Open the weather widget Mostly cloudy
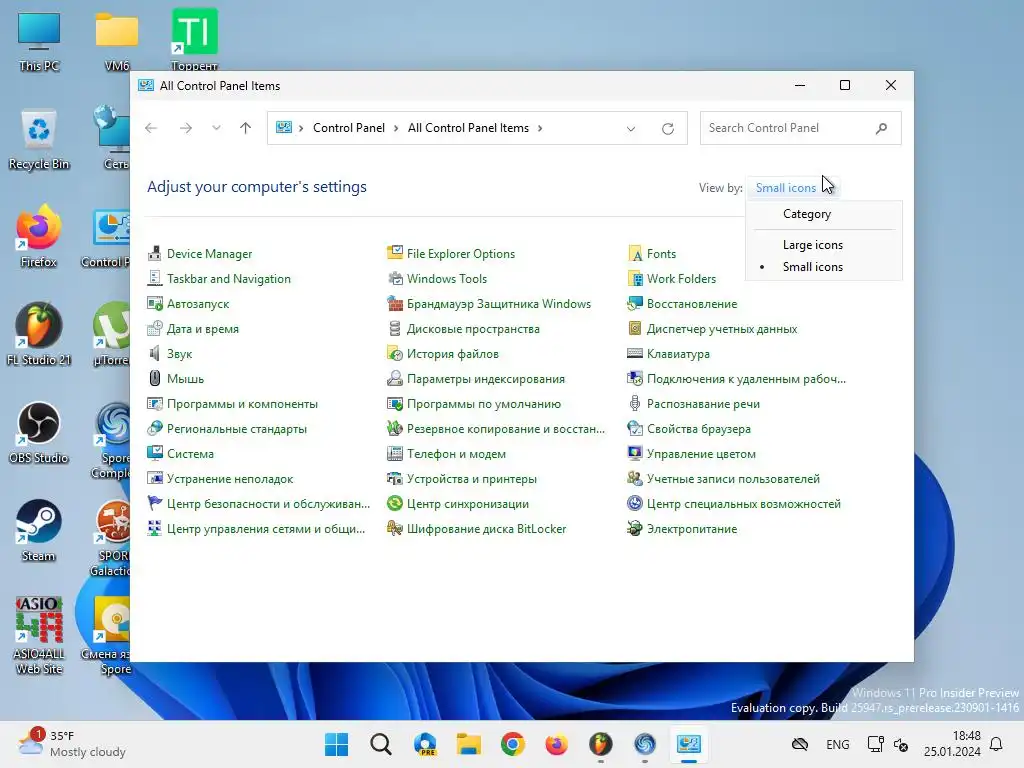The image size is (1024, 768). tap(71, 744)
